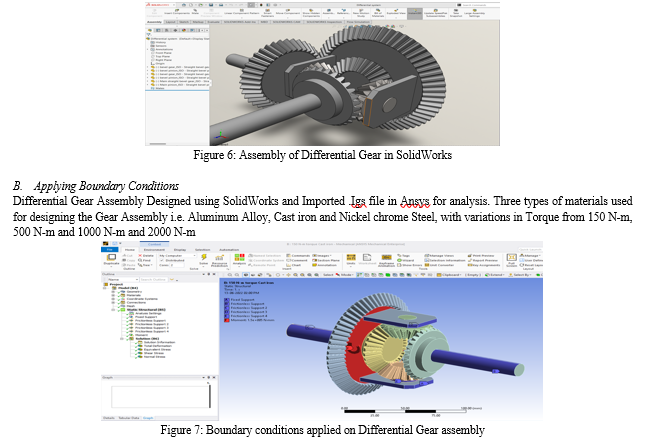Click Linear Component Pattern in SolidWorks
The height and width of the screenshot is (444, 646).
pyautogui.click(x=242, y=12)
